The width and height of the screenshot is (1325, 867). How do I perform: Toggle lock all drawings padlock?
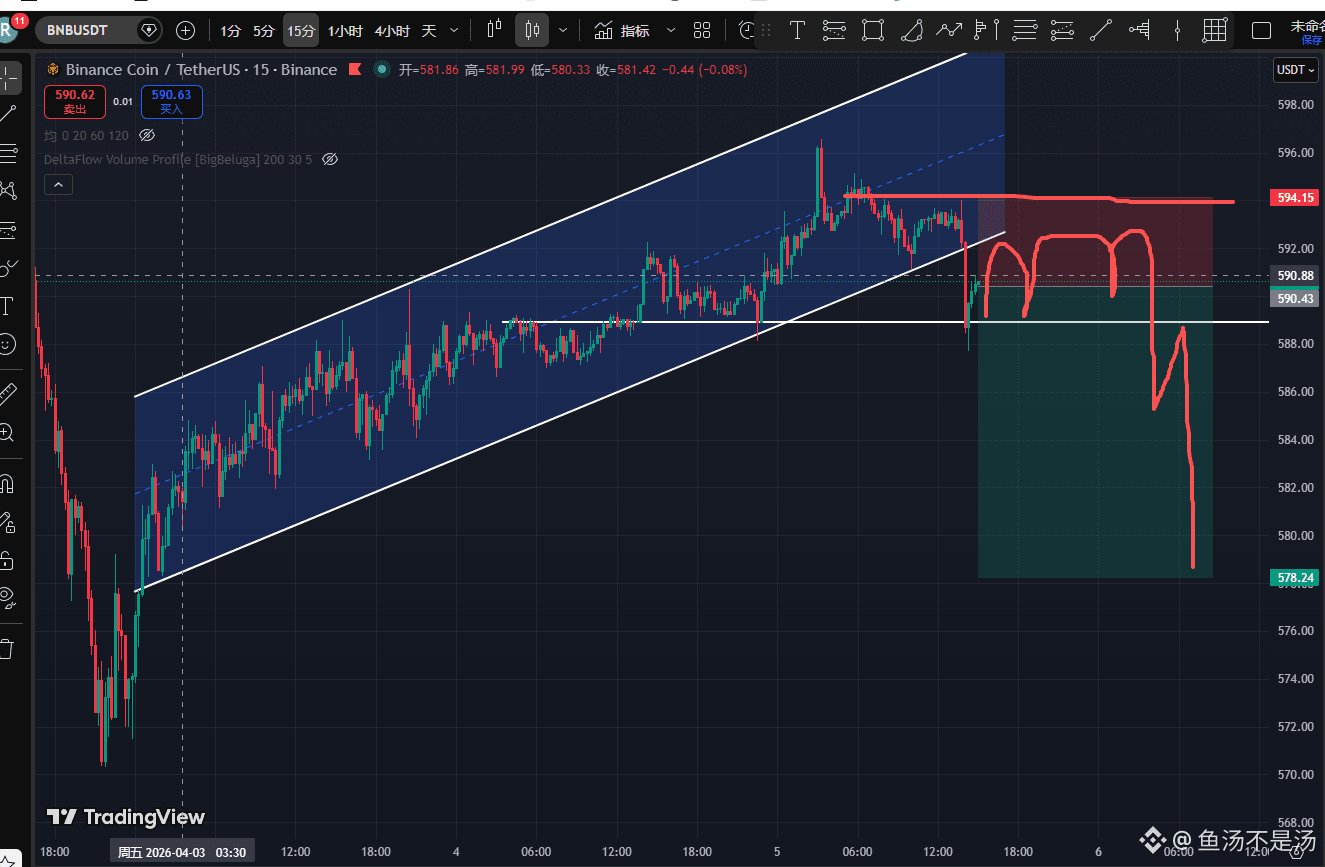(x=8, y=560)
